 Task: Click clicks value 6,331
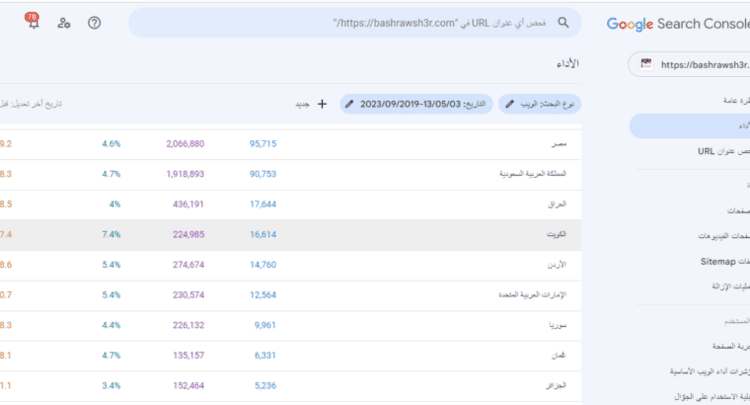point(265,355)
